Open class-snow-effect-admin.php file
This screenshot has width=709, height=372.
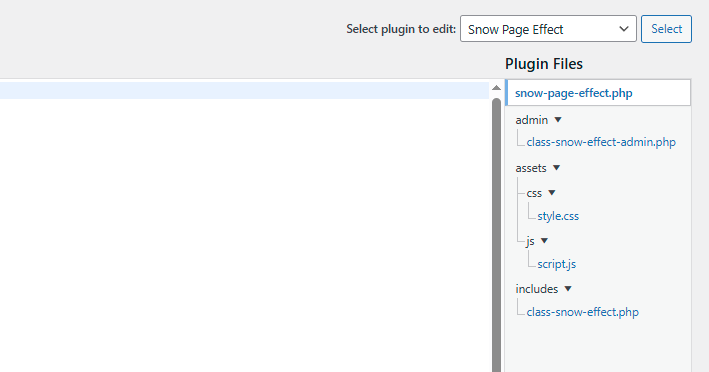click(601, 142)
